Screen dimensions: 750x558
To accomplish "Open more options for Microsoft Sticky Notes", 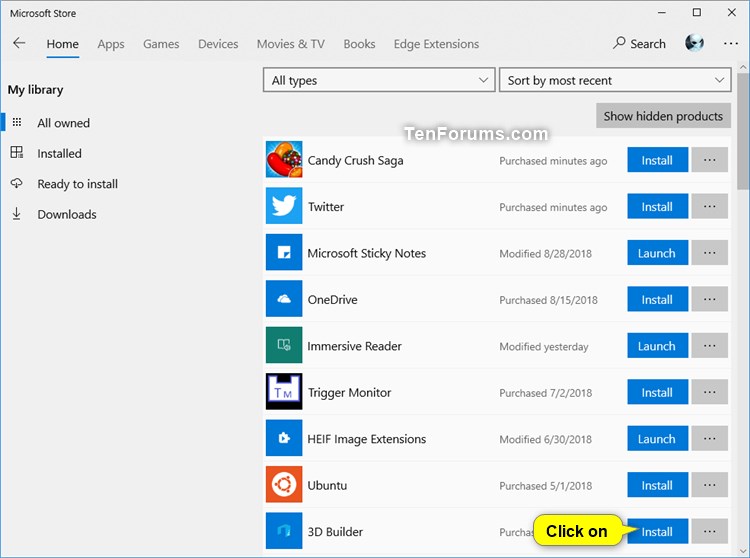I will point(710,252).
